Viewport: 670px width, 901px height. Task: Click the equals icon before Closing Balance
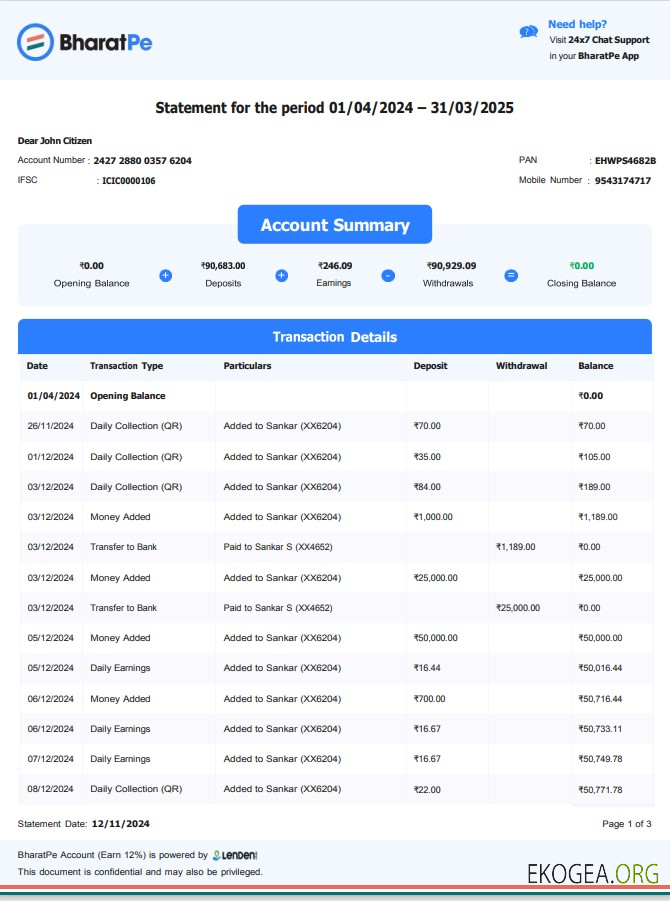511,275
